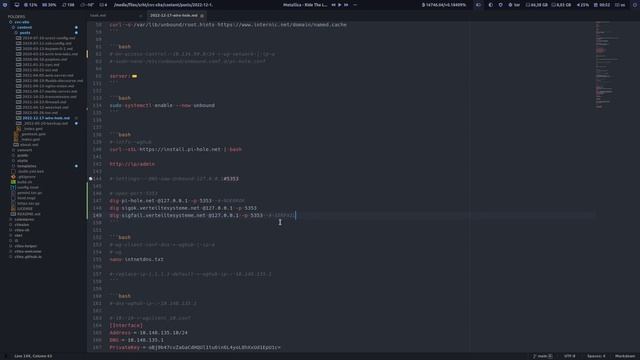The height and width of the screenshot is (360, 640).
Task: Click the '[Interface]' line
Action: [126, 325]
